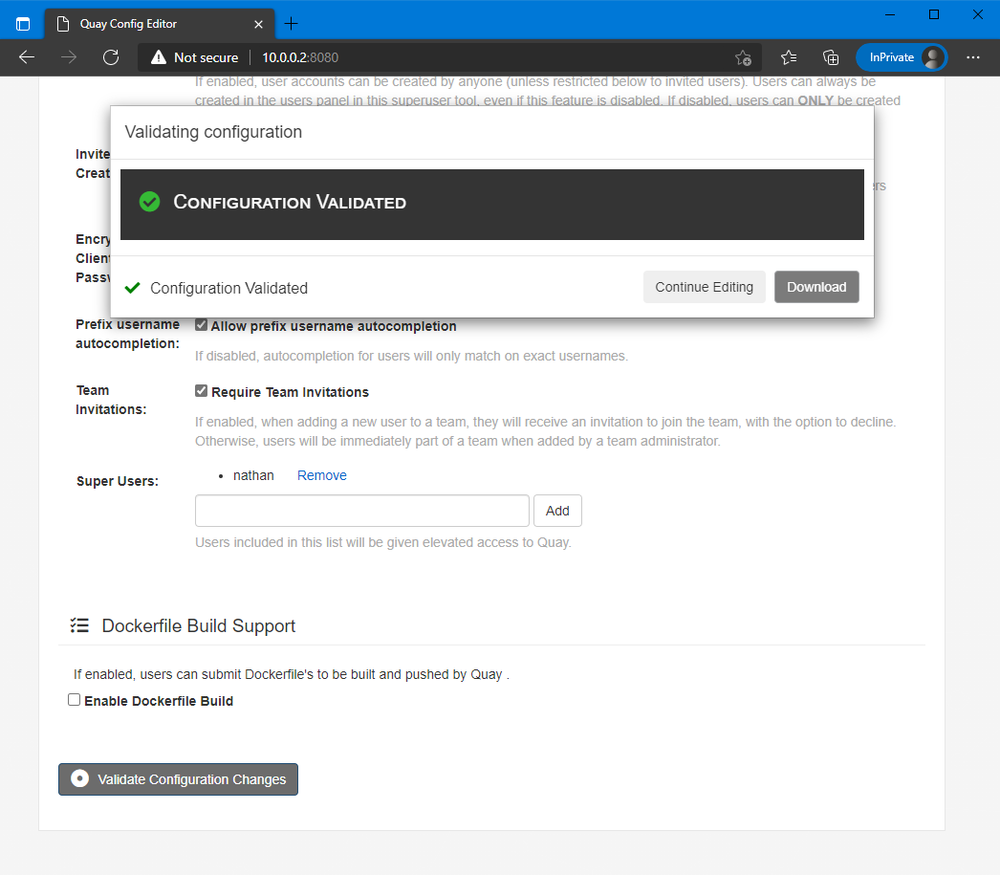Click the green Configuration Validated check icon
This screenshot has width=1000, height=875.
point(150,202)
